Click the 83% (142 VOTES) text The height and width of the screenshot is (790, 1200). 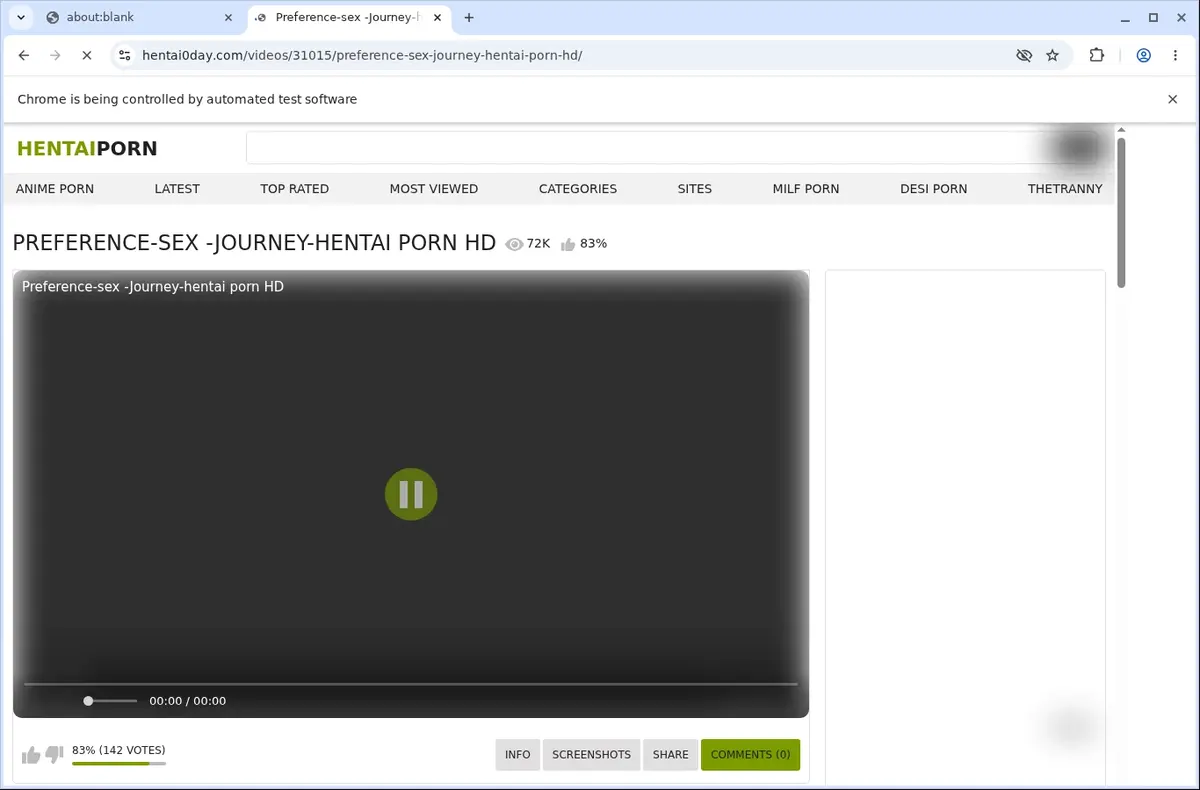coord(119,750)
